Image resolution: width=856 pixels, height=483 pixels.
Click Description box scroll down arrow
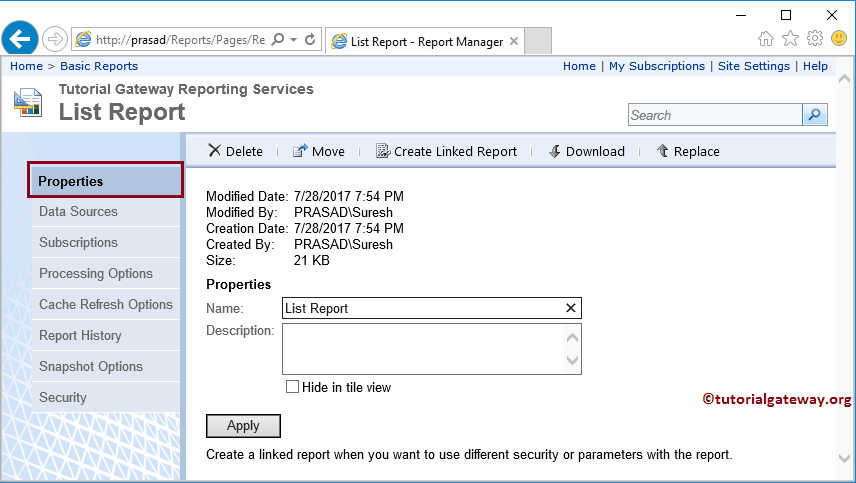[x=572, y=360]
